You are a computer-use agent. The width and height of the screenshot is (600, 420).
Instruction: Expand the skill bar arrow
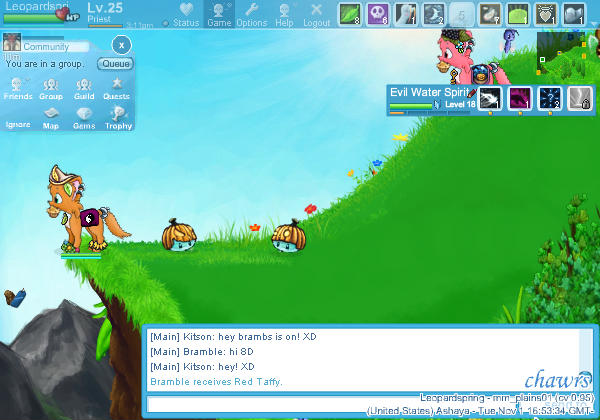593,24
